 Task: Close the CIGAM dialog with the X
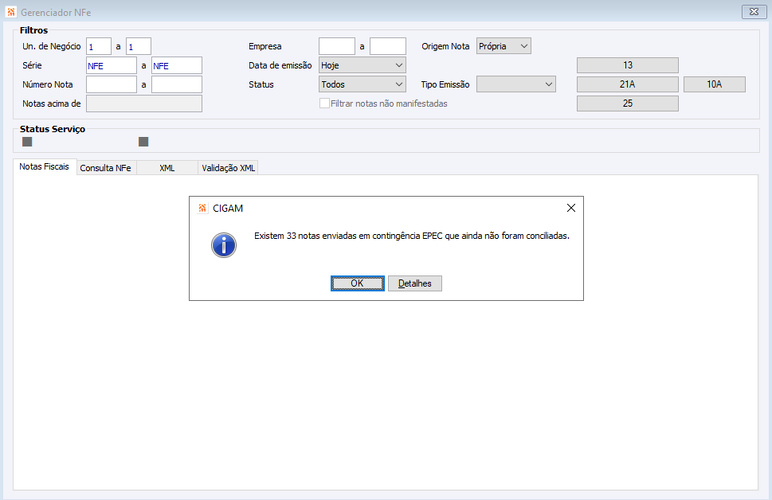(x=571, y=208)
